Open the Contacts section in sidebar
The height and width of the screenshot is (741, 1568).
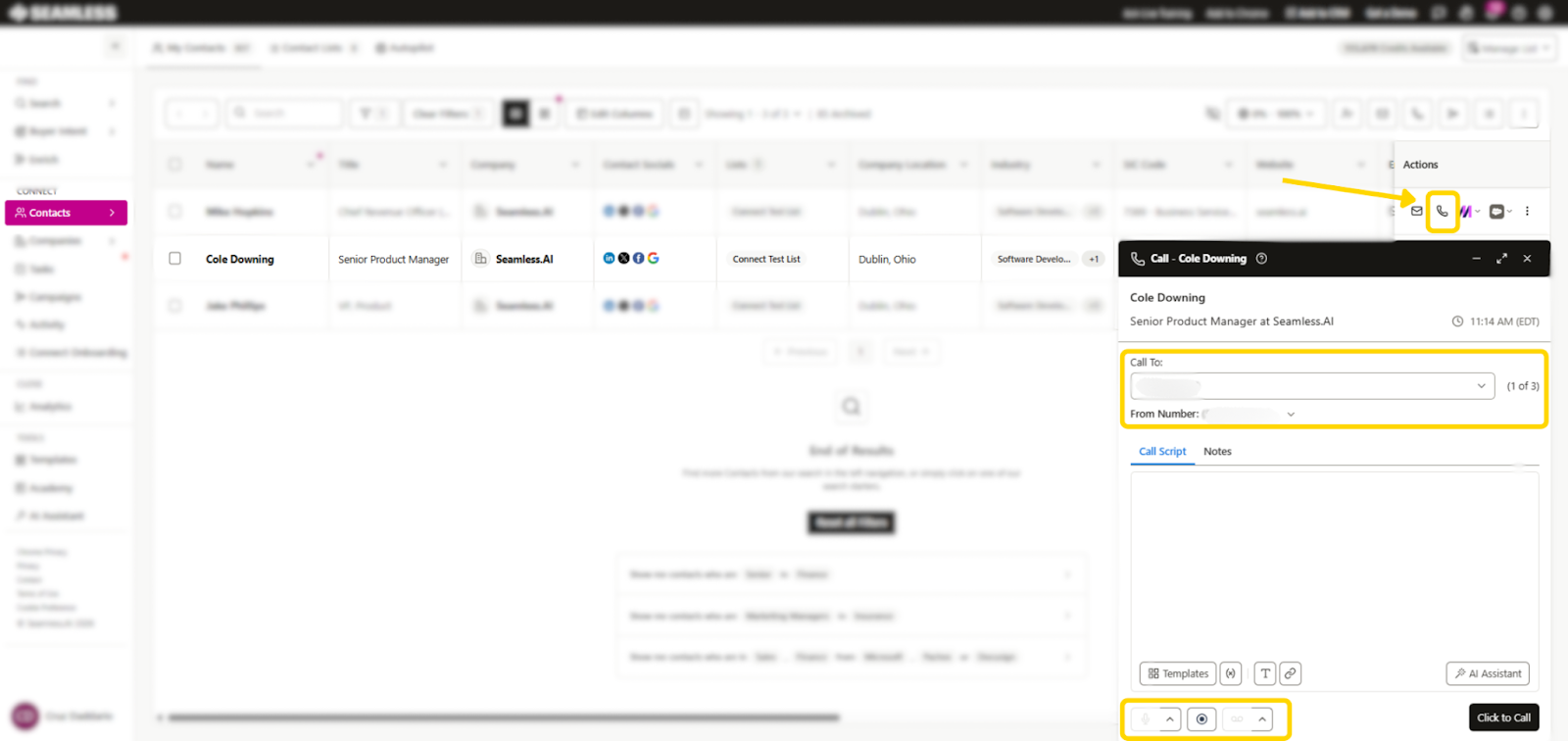pyautogui.click(x=66, y=213)
